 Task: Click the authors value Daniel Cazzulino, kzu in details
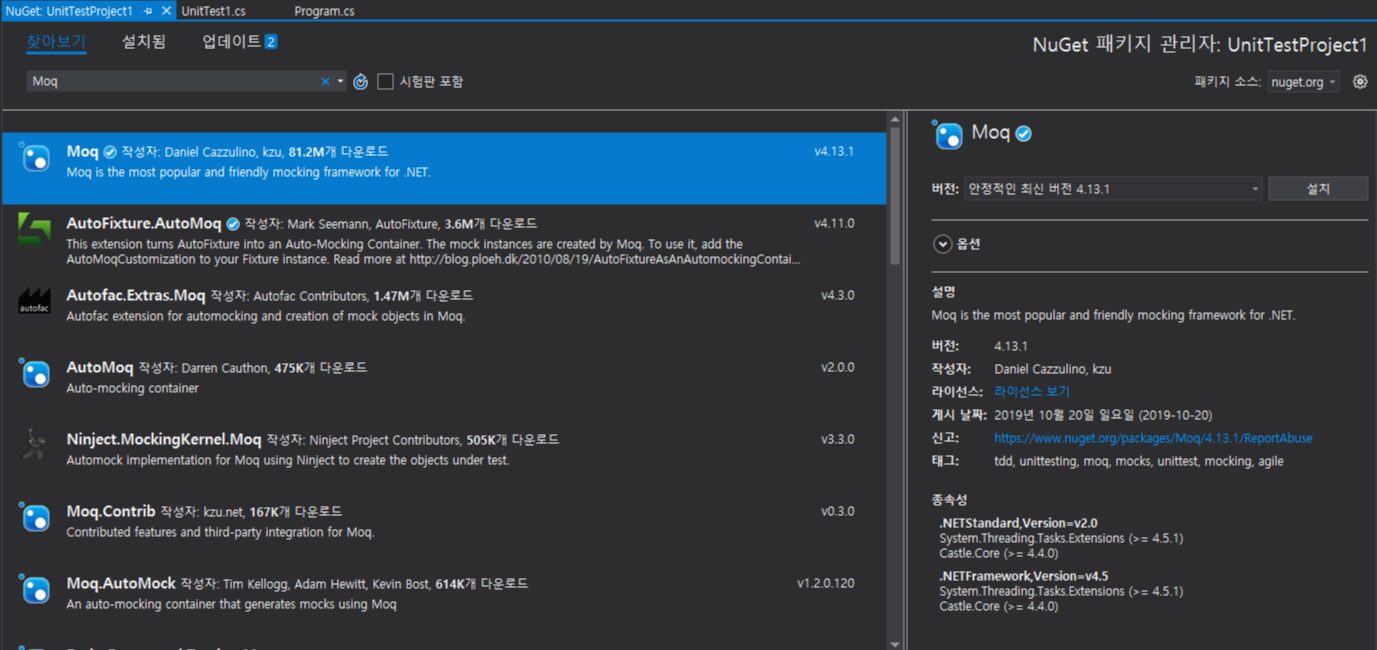click(1053, 369)
